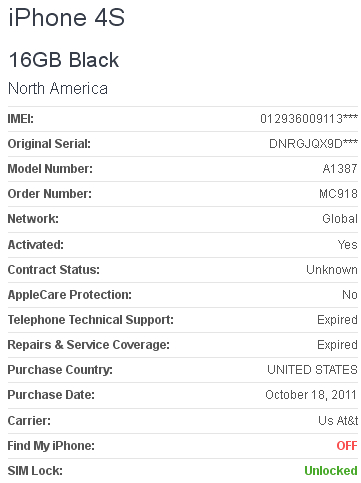
Task: Click the AppleCare Protection value No
Action: pyautogui.click(x=350, y=295)
